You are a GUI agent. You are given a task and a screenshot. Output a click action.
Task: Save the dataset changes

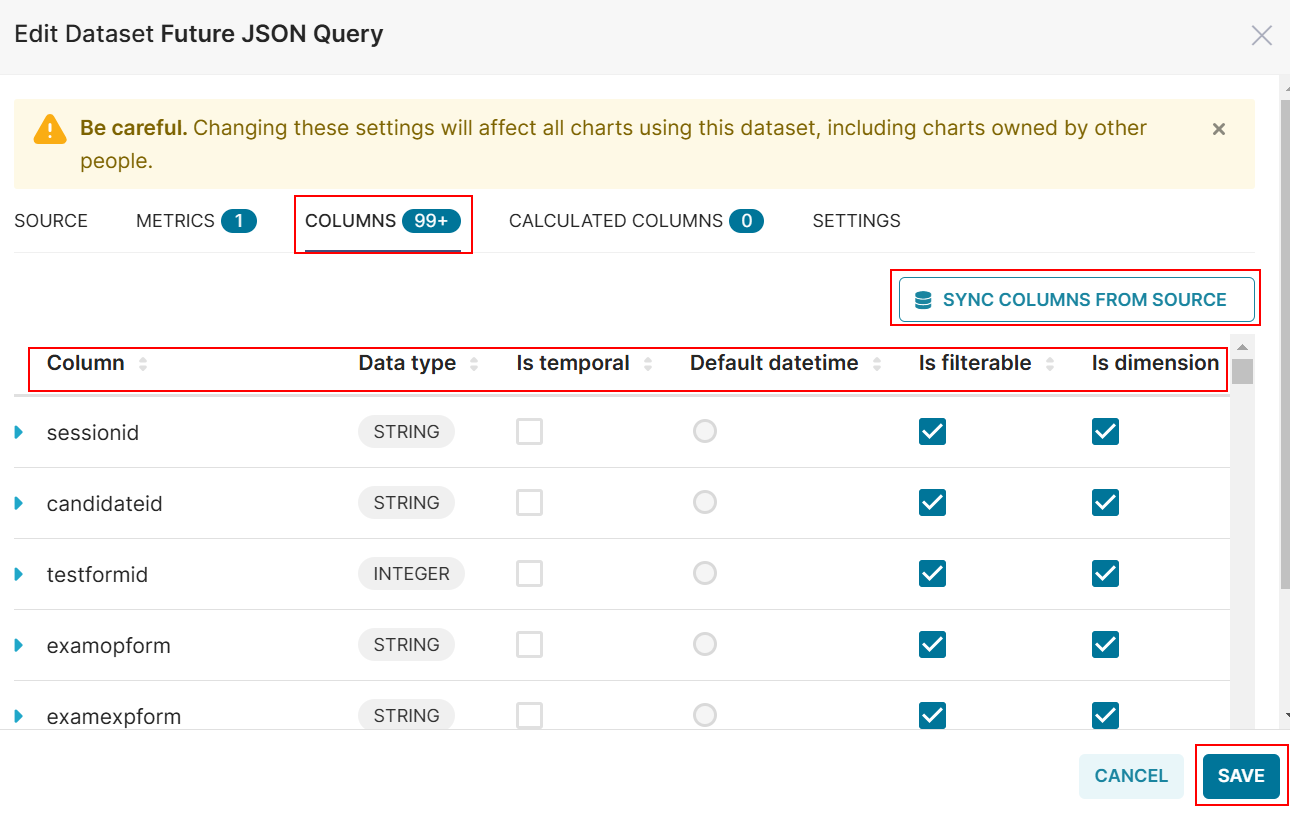point(1240,776)
